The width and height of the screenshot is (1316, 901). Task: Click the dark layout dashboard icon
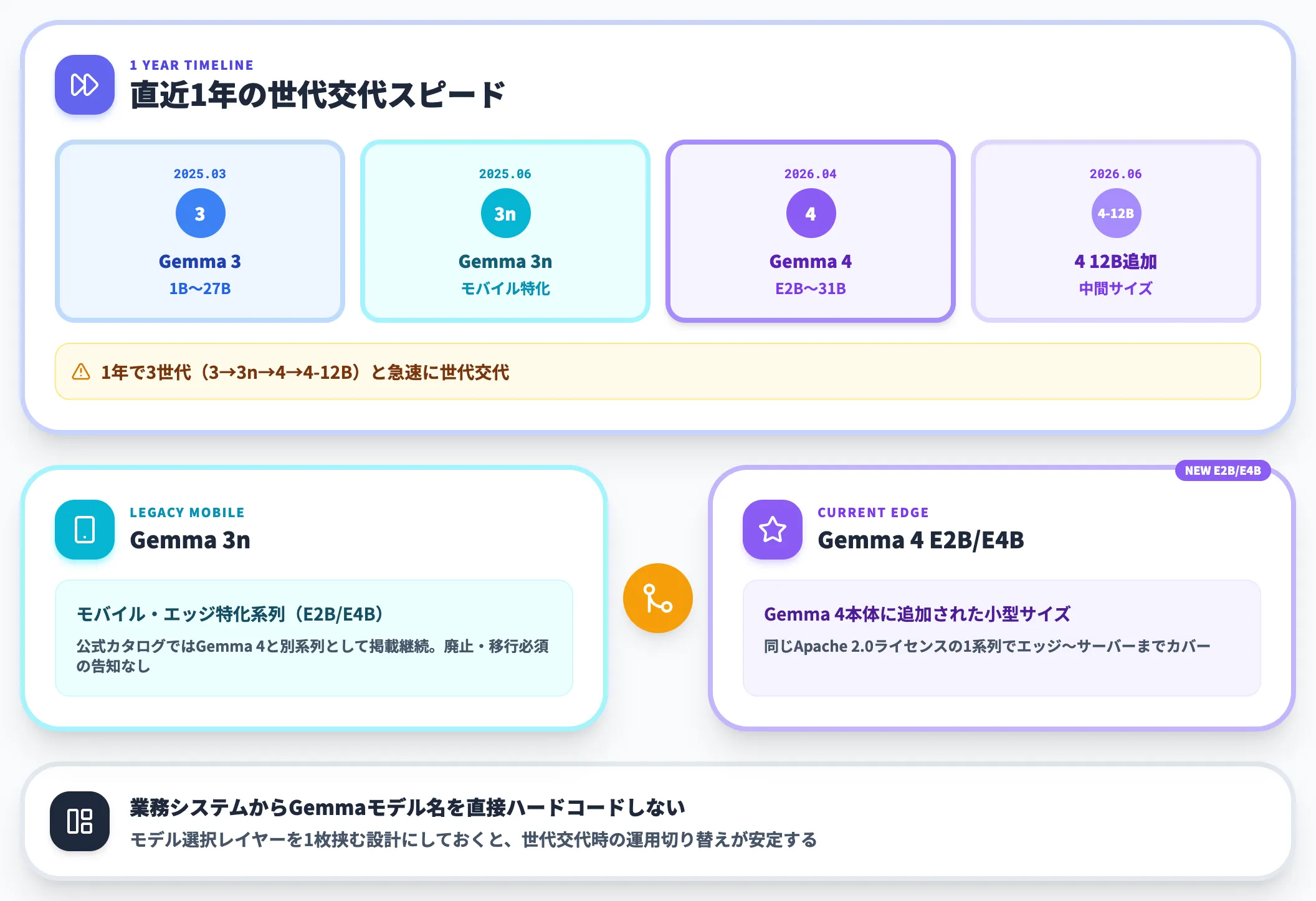[x=80, y=821]
